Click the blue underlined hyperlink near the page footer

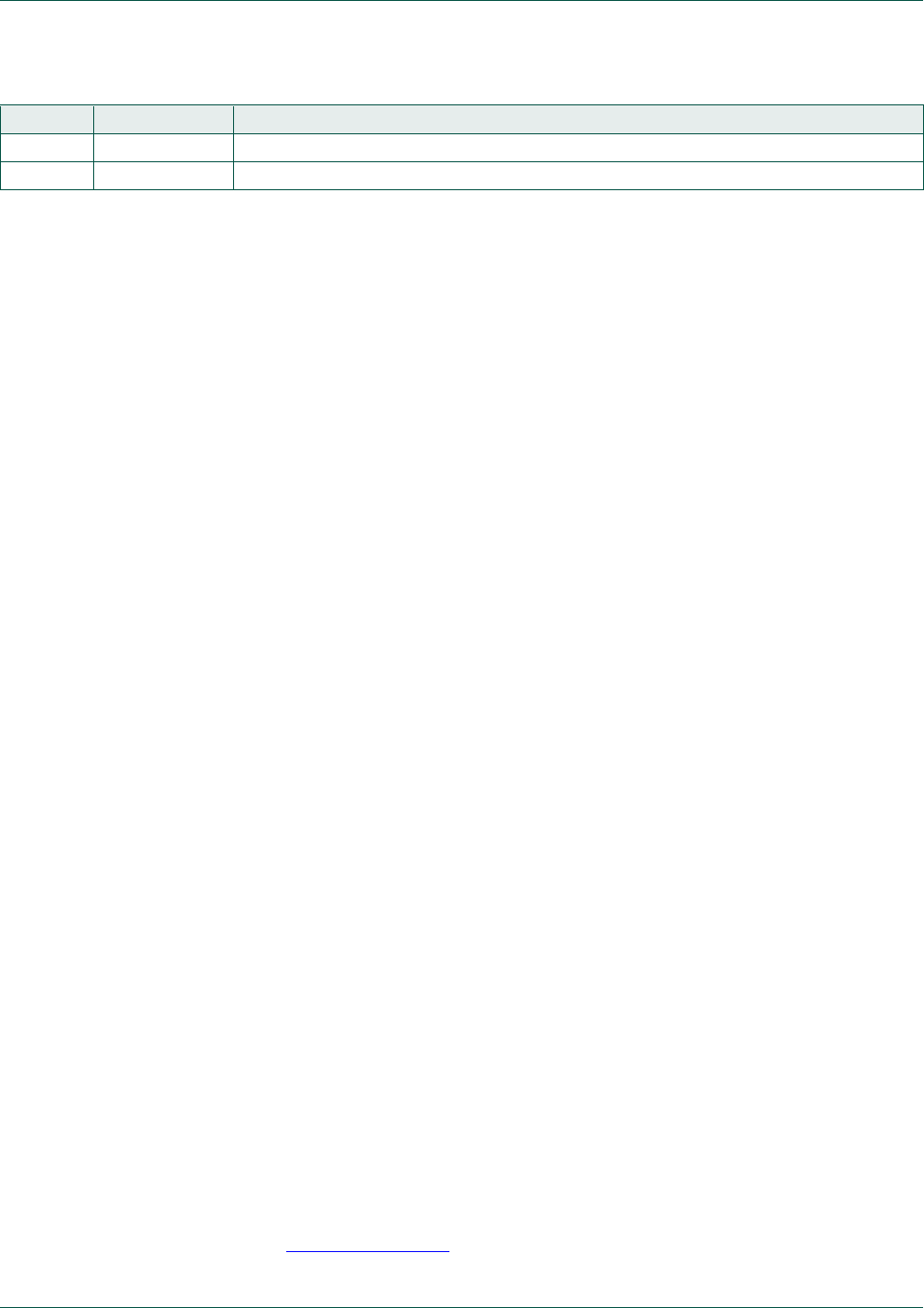pos(367,1251)
